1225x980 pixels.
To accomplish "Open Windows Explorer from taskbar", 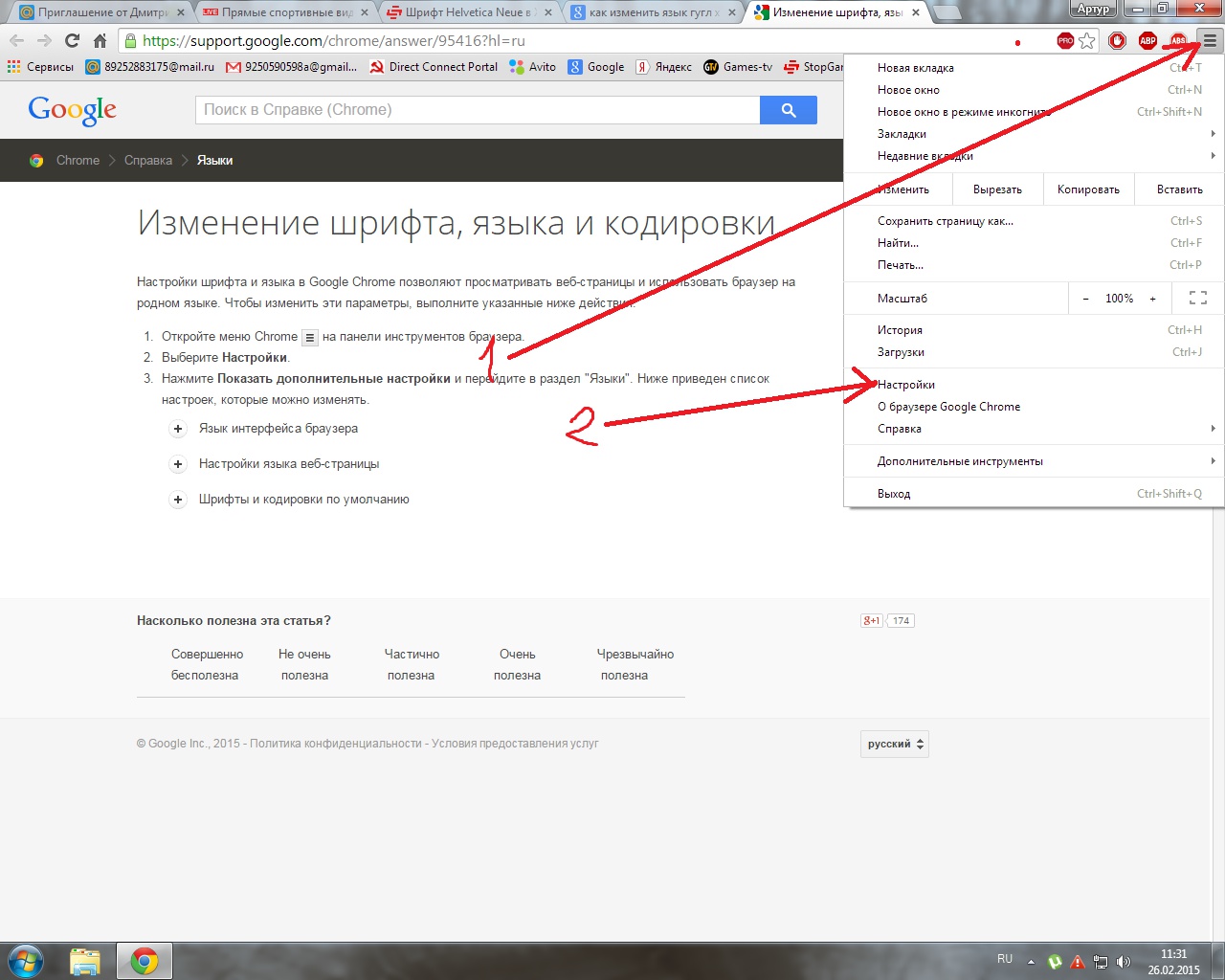I will pyautogui.click(x=85, y=961).
